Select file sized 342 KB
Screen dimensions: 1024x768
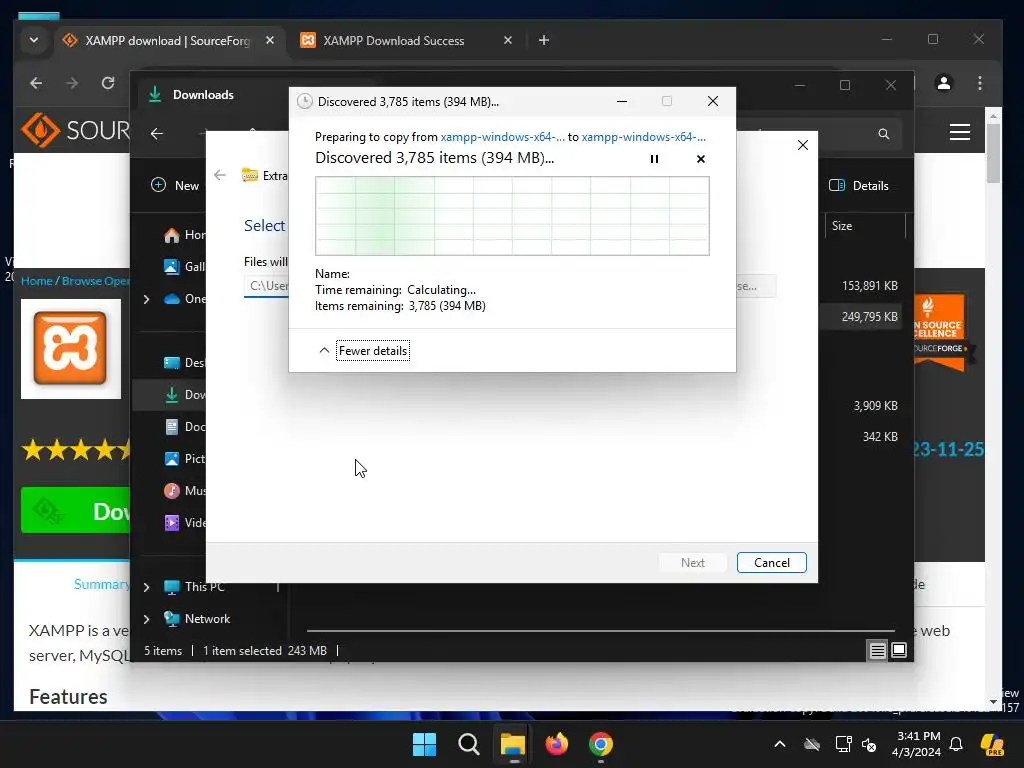click(x=880, y=436)
